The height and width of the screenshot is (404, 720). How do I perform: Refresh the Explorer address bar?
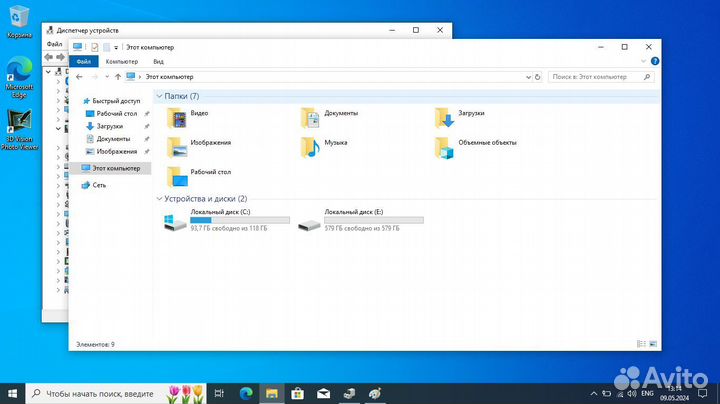coord(538,77)
